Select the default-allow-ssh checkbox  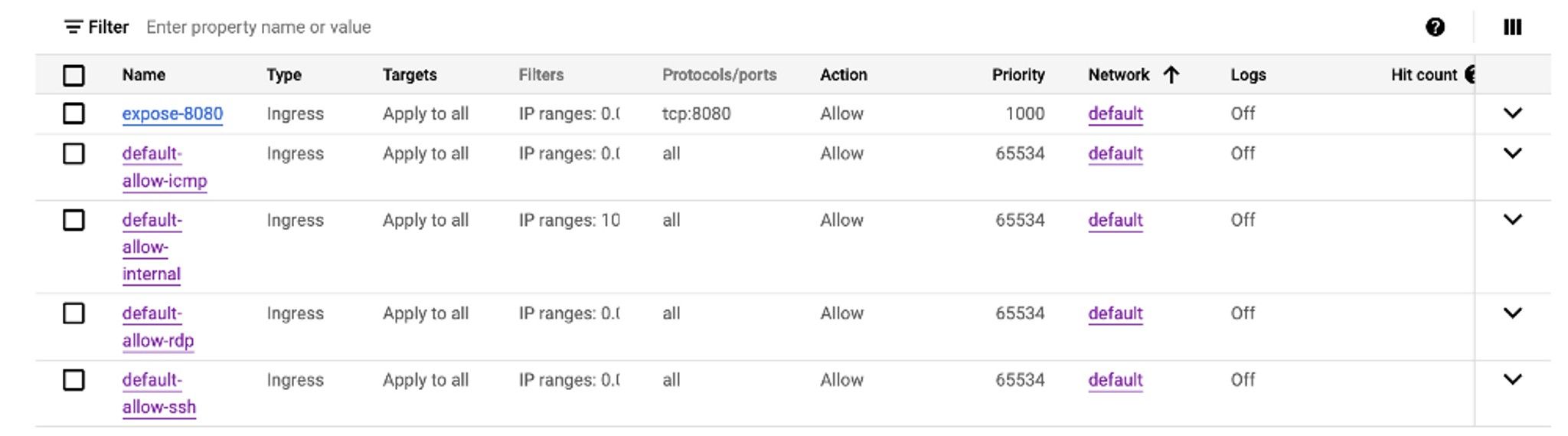pyautogui.click(x=73, y=380)
